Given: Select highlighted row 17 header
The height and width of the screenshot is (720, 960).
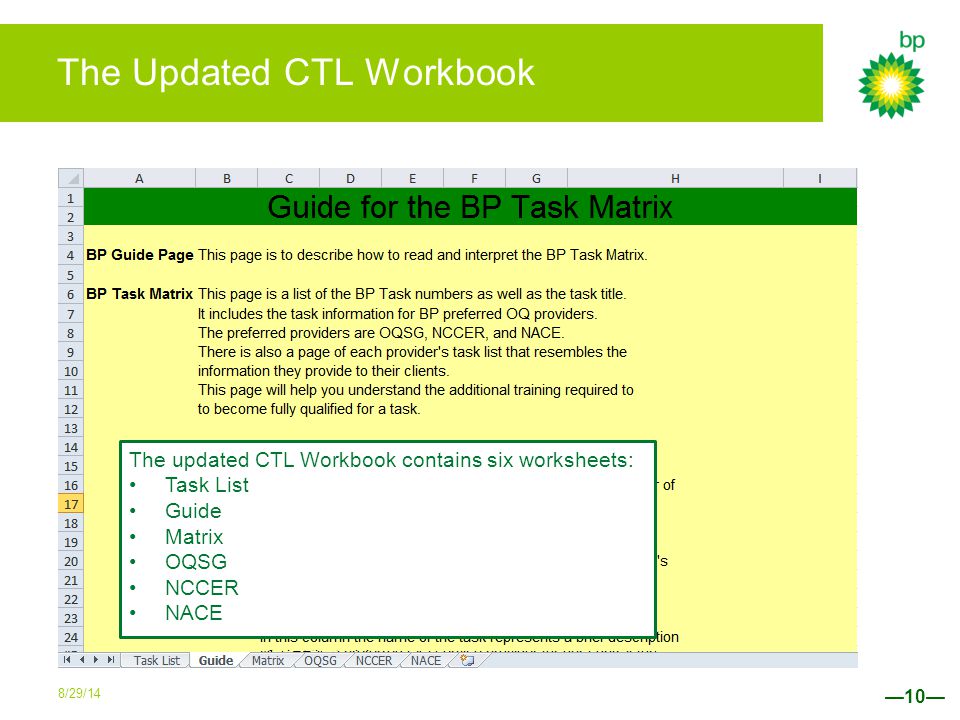Looking at the screenshot, I should coord(71,504).
